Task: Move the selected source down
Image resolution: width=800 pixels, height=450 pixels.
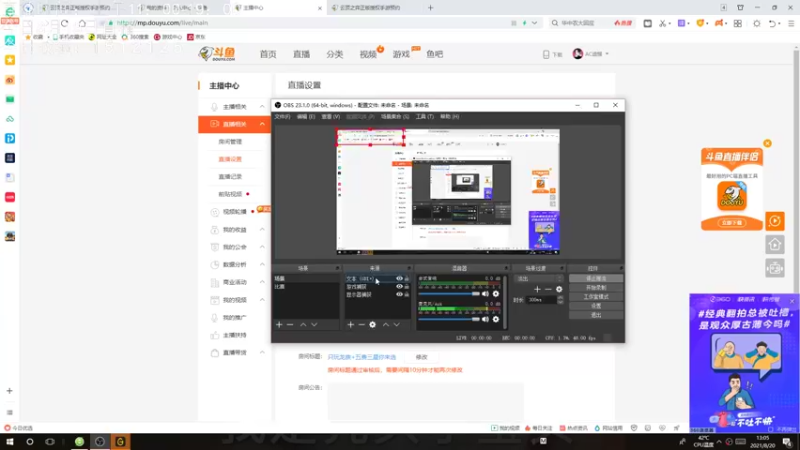Action: [x=397, y=324]
